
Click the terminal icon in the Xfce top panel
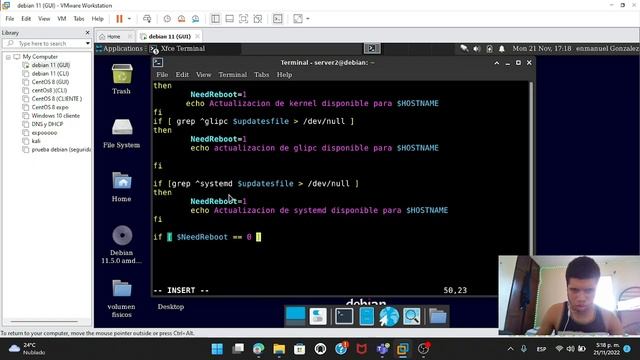[372, 49]
